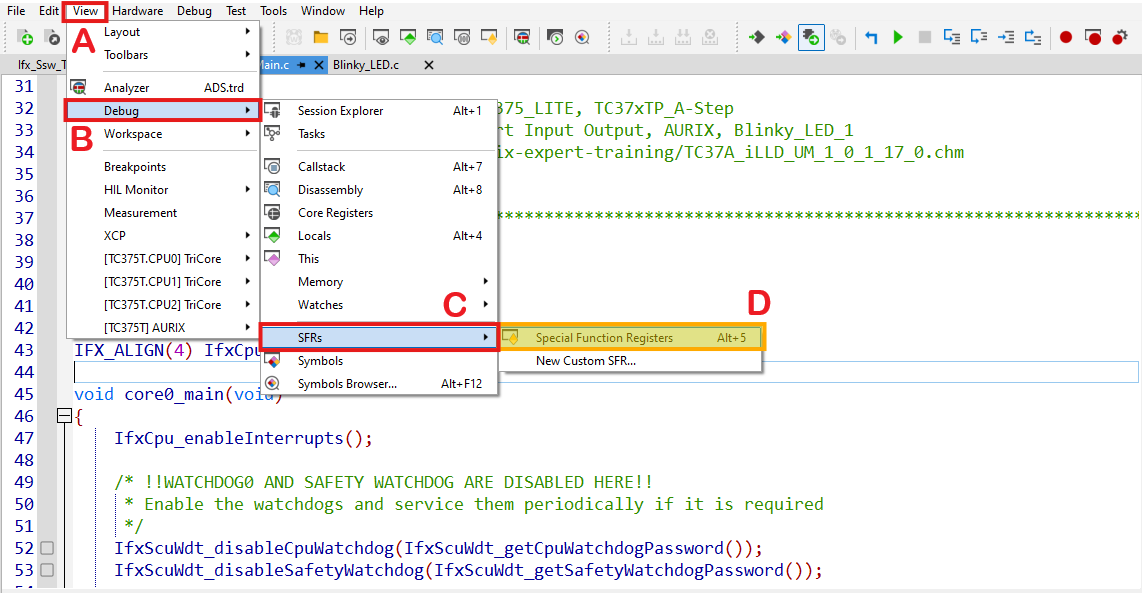Open the Hardware menu
This screenshot has height=593, width=1142.
(x=138, y=10)
